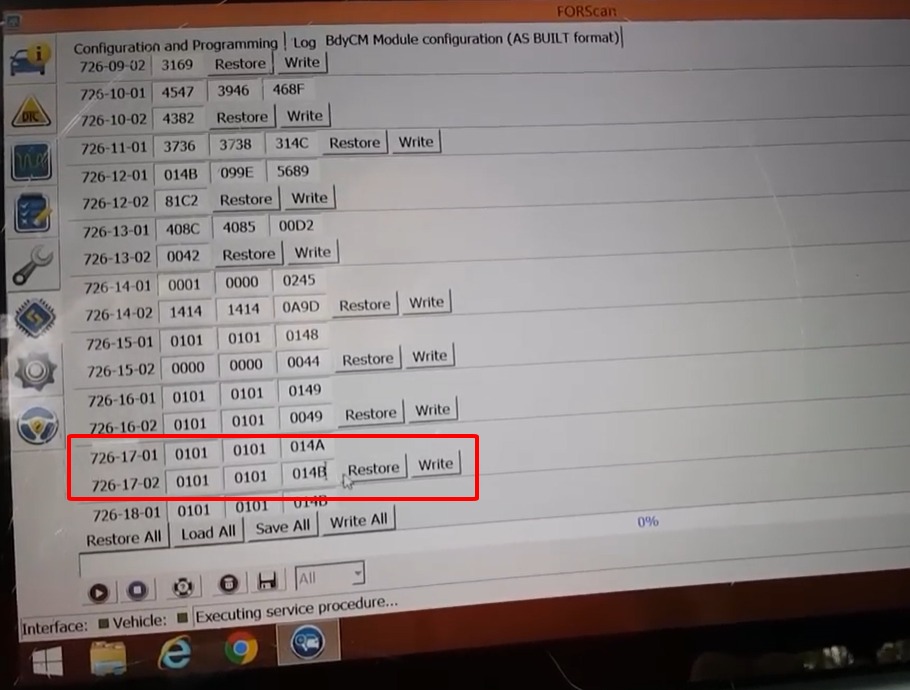
Task: Click the 014A field in row 726-17-01
Action: [307, 446]
